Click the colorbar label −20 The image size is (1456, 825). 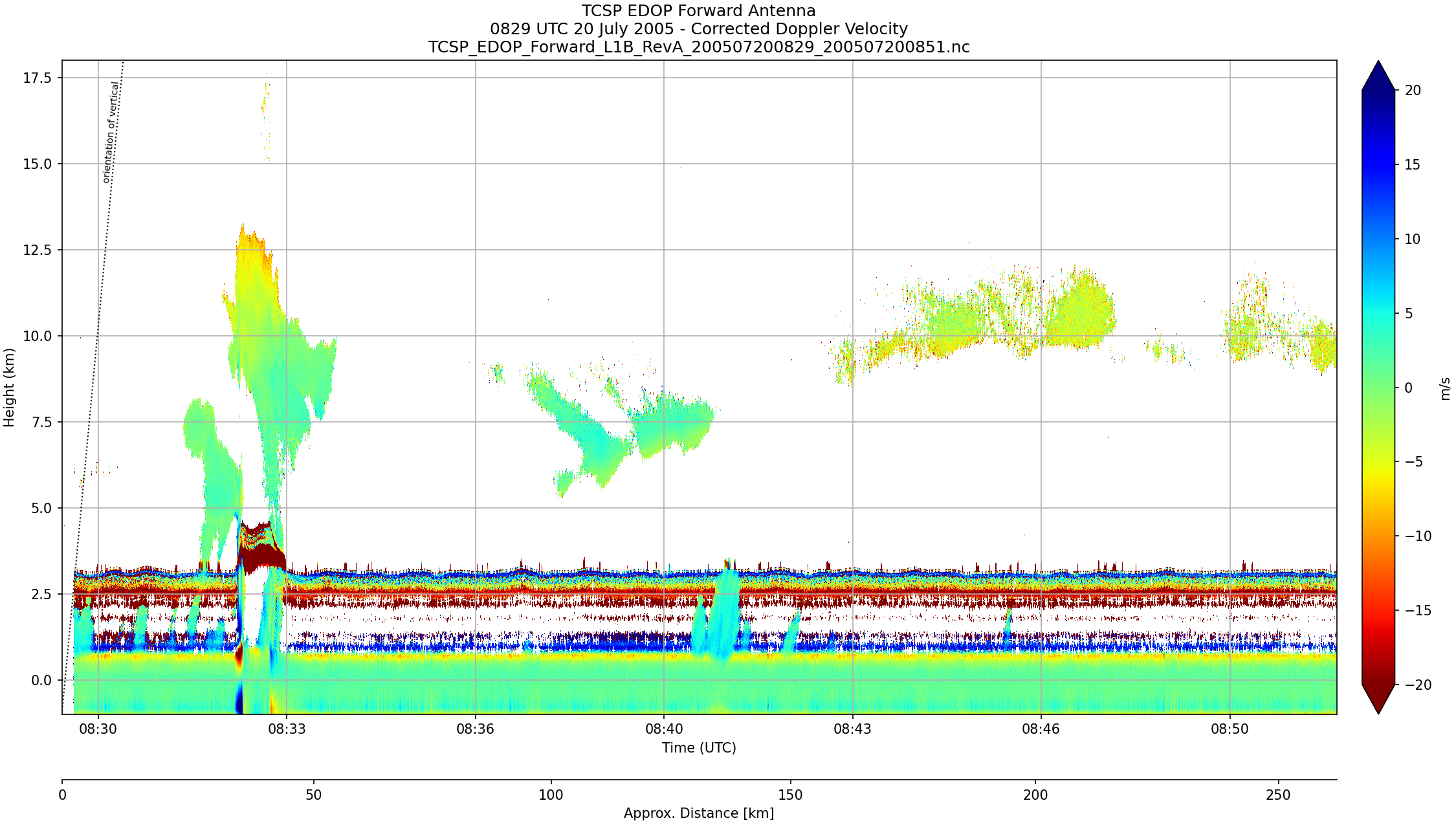pyautogui.click(x=1418, y=685)
